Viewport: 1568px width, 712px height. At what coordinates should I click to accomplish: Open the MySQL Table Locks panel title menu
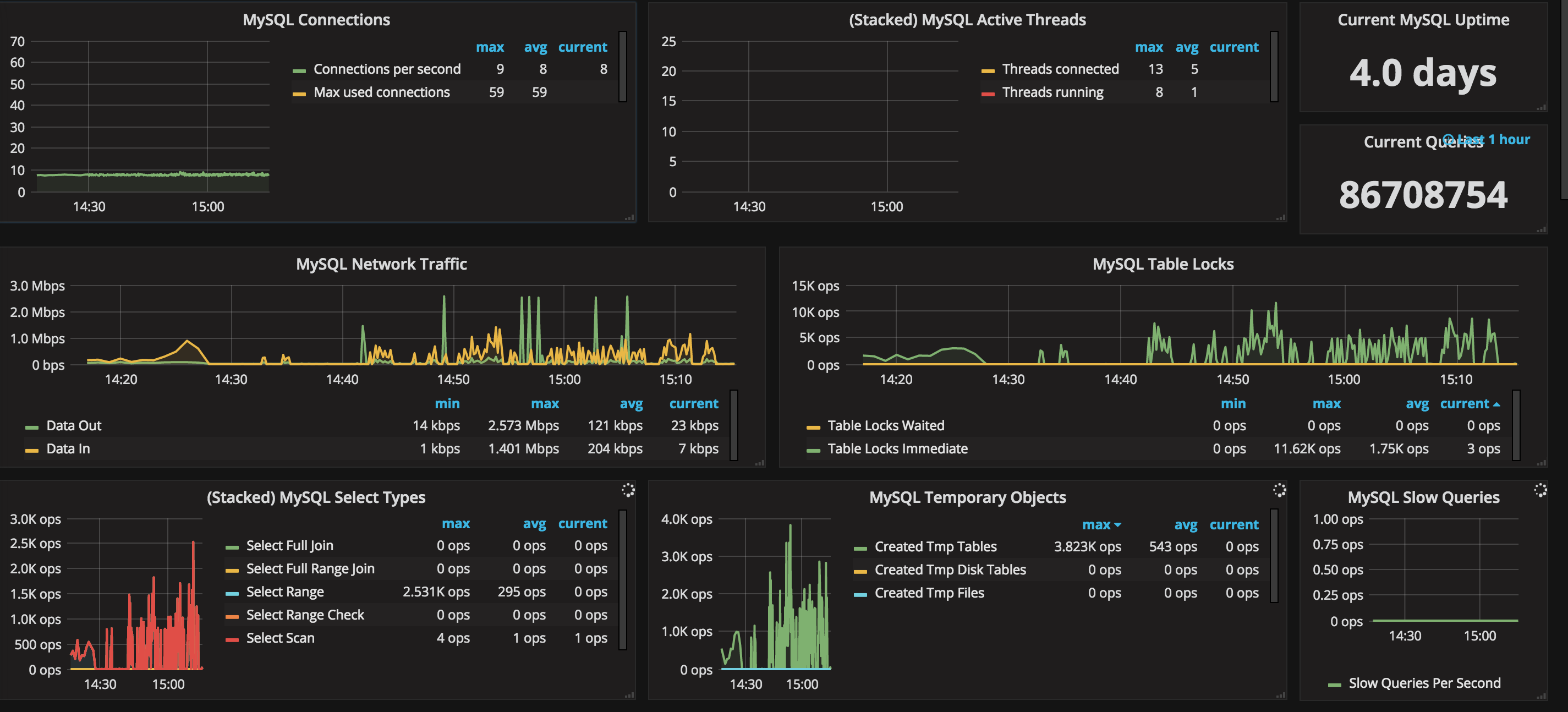coord(1163,264)
